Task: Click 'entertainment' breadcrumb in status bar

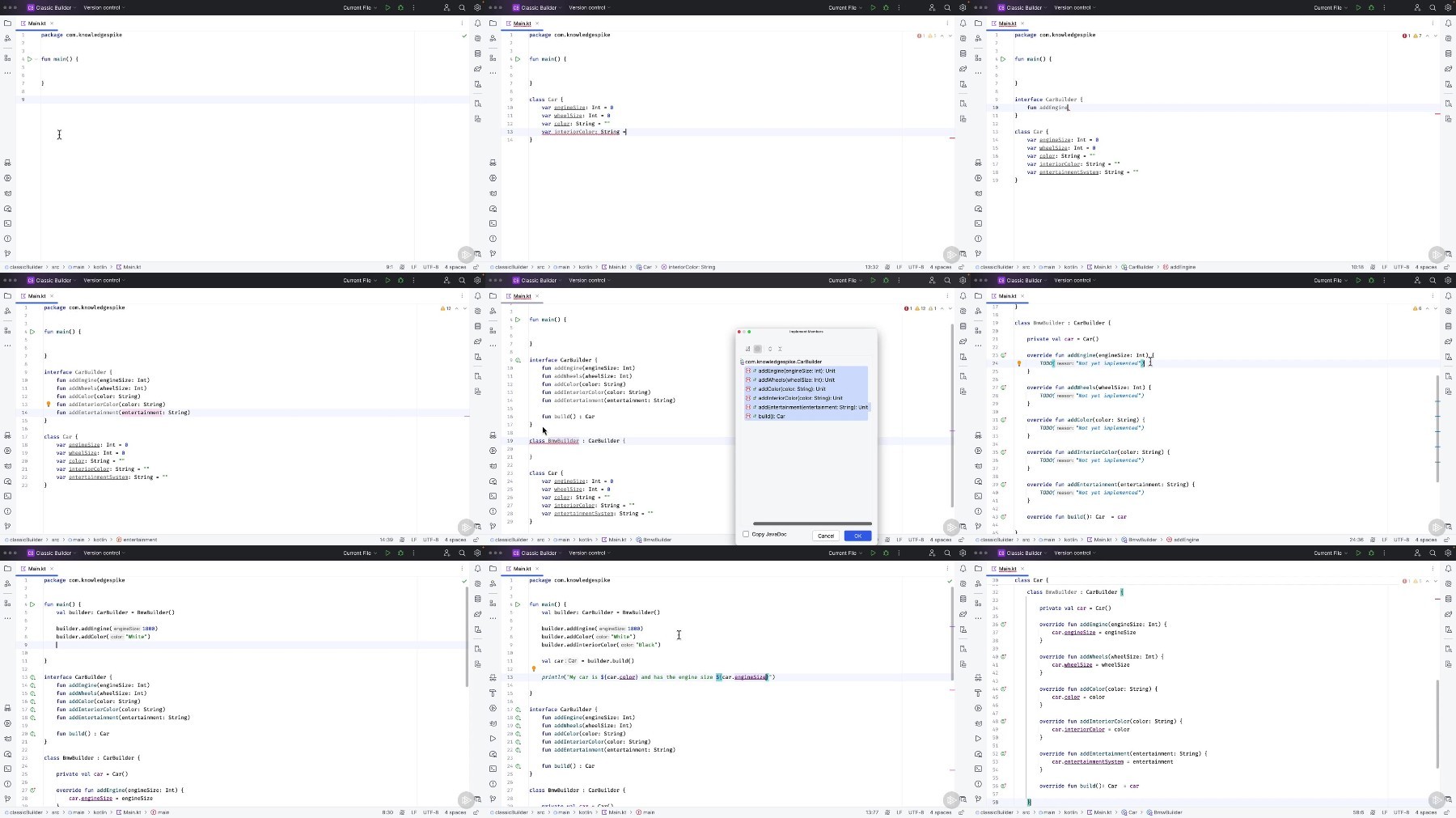Action: pos(138,540)
